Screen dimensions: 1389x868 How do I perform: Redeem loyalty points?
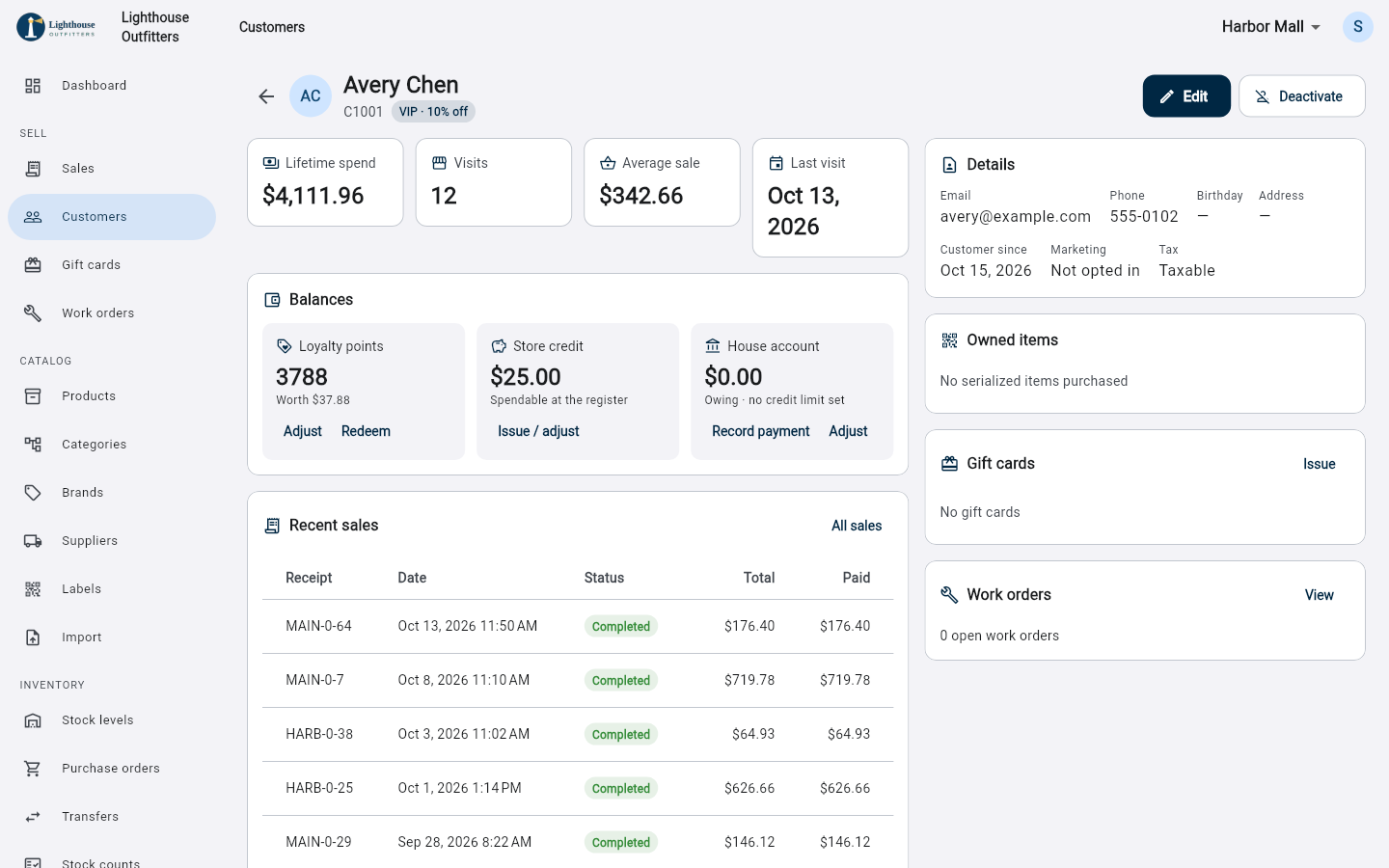[x=366, y=431]
